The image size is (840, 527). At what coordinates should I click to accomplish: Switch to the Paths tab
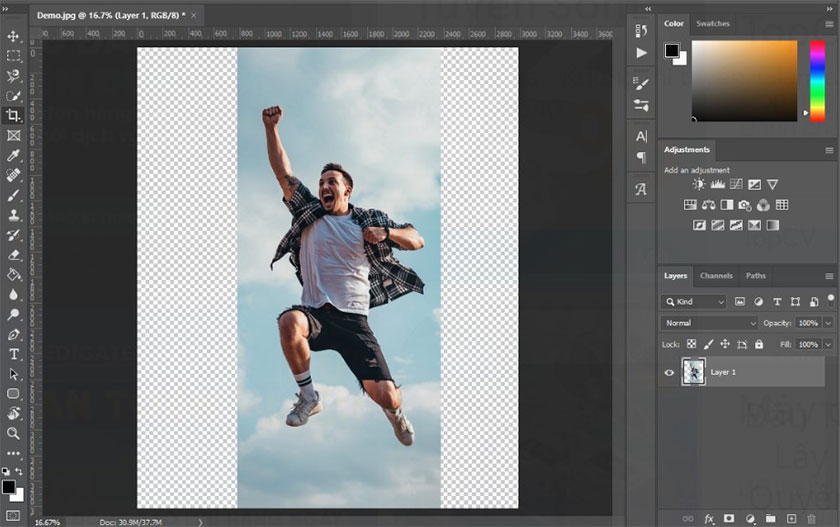755,276
